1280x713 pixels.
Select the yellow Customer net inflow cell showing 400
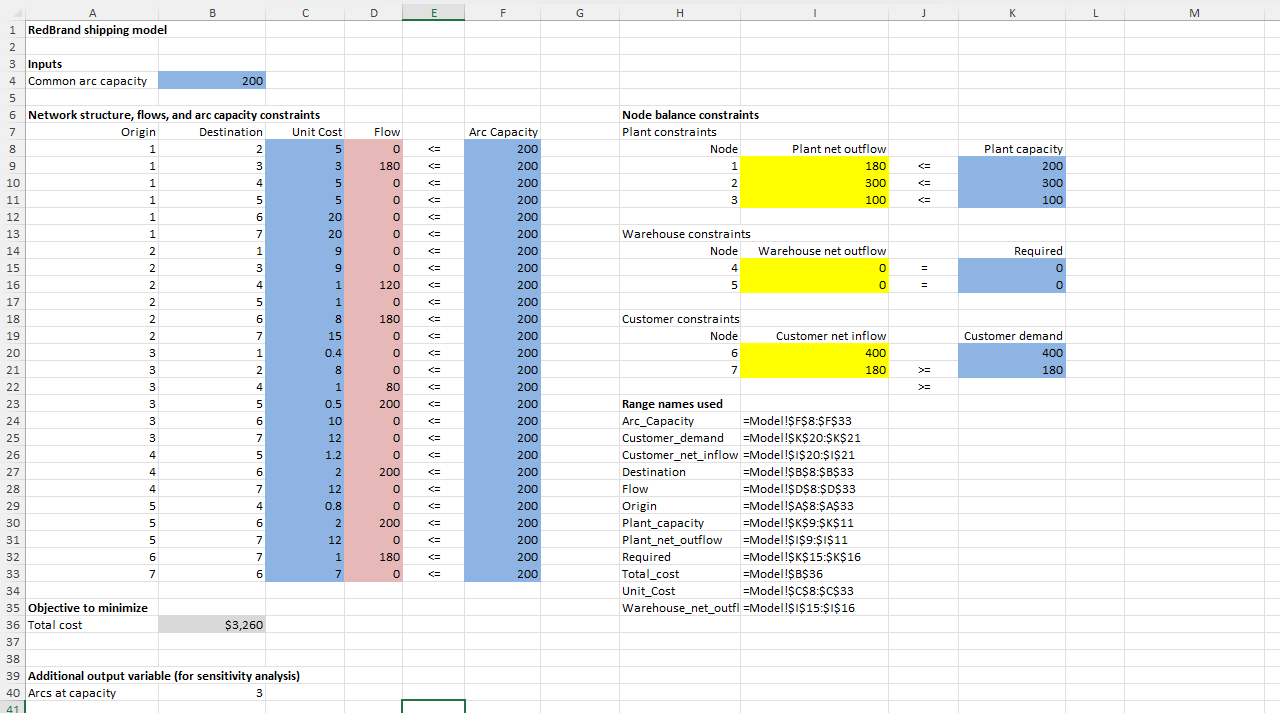click(814, 352)
